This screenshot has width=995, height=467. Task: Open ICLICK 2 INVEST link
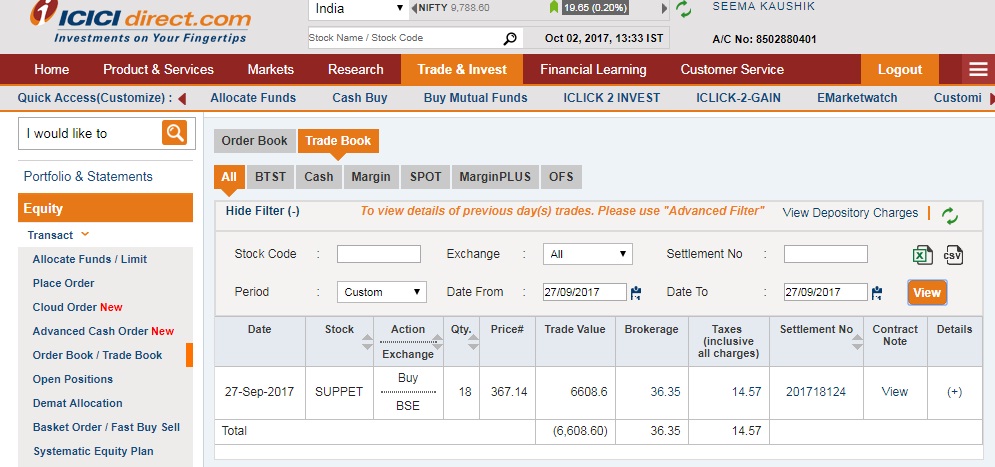coord(612,98)
